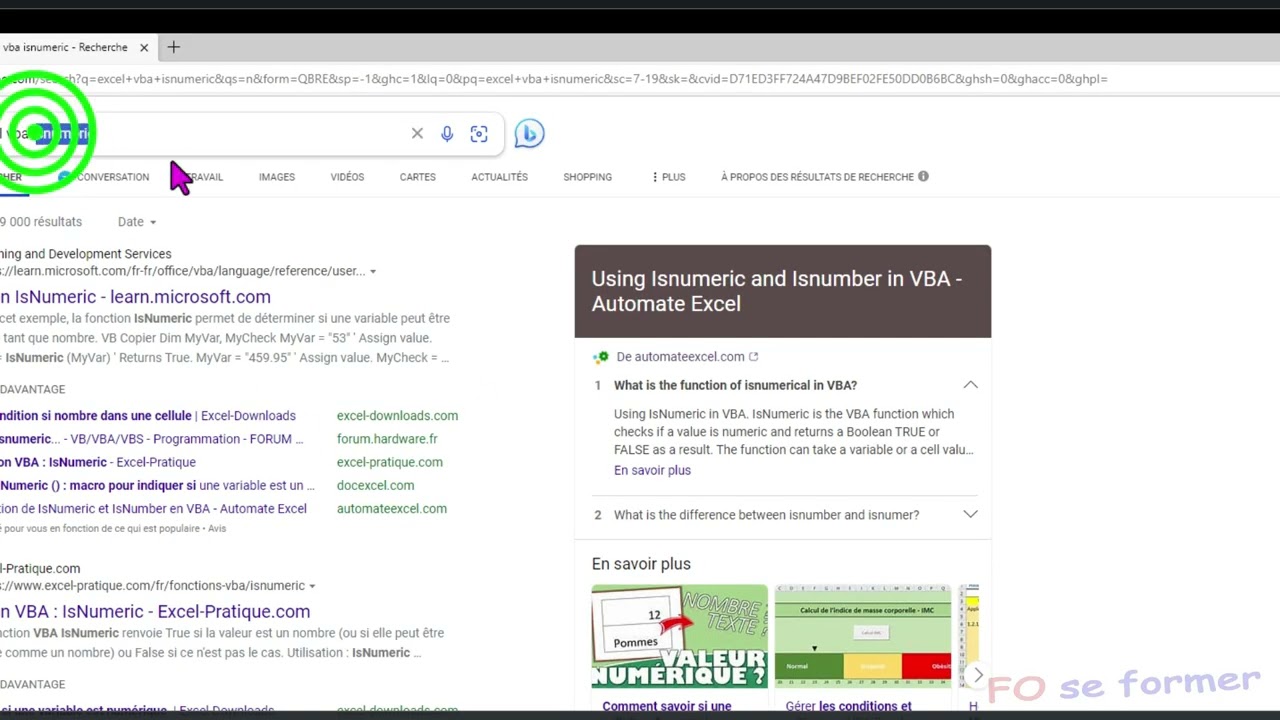Click the IMC calculation thumbnail

(863, 636)
